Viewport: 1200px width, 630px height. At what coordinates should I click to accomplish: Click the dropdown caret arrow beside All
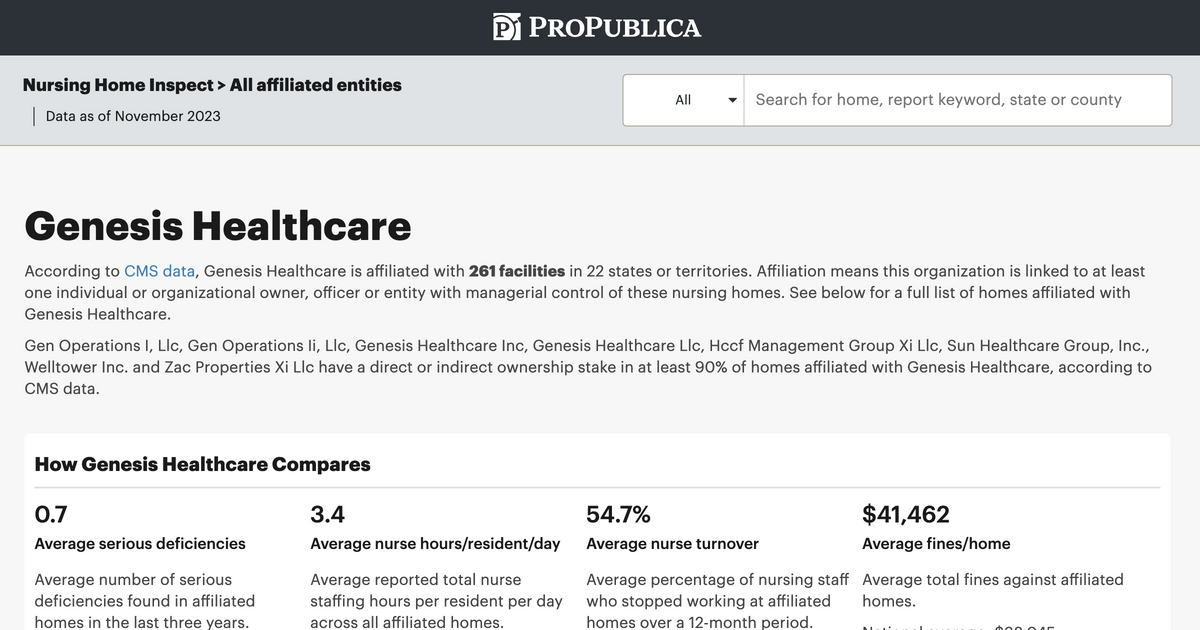click(x=732, y=100)
